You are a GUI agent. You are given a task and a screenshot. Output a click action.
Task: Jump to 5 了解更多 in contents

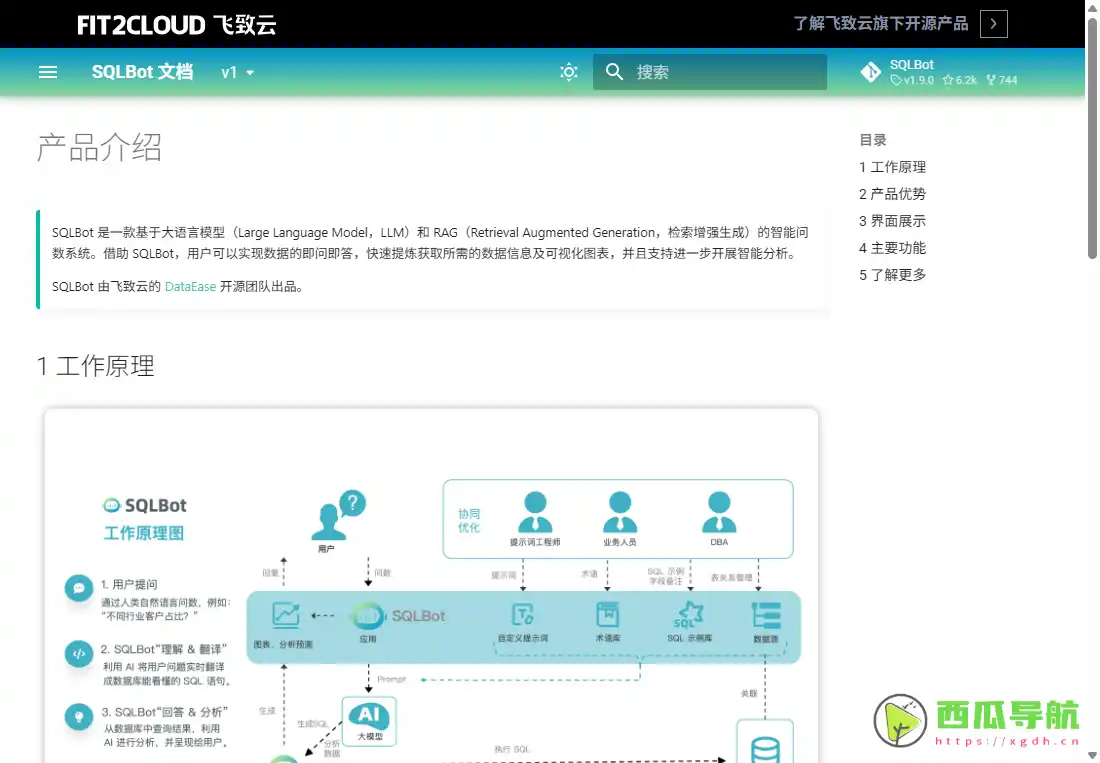[892, 275]
